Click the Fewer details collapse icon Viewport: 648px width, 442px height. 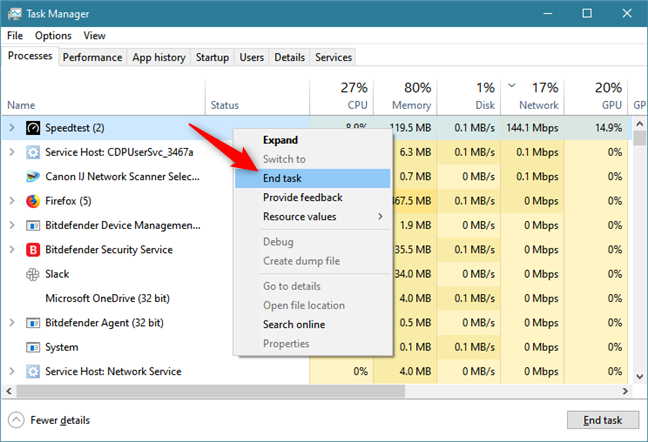16,421
